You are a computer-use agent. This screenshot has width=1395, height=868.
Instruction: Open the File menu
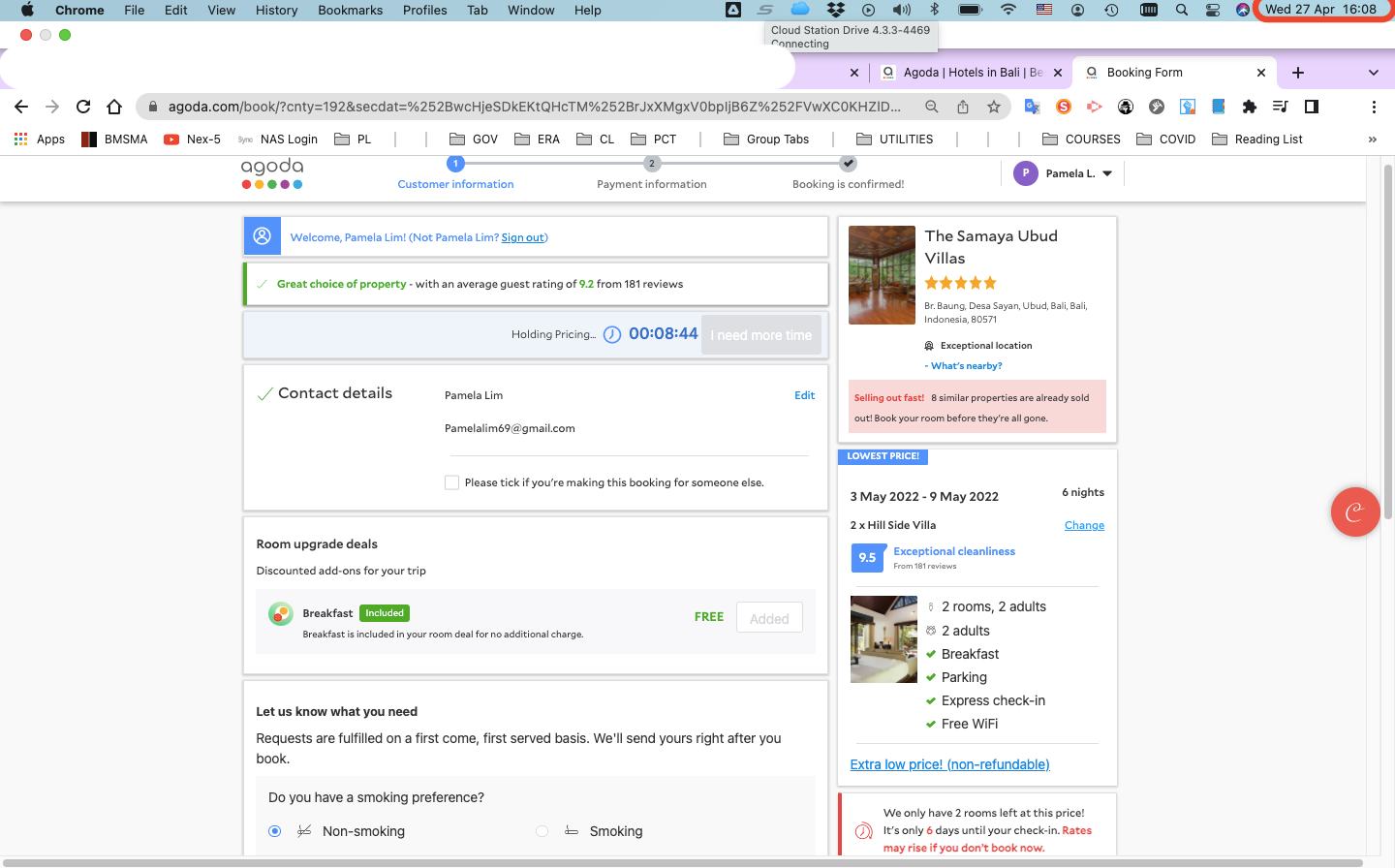click(135, 10)
